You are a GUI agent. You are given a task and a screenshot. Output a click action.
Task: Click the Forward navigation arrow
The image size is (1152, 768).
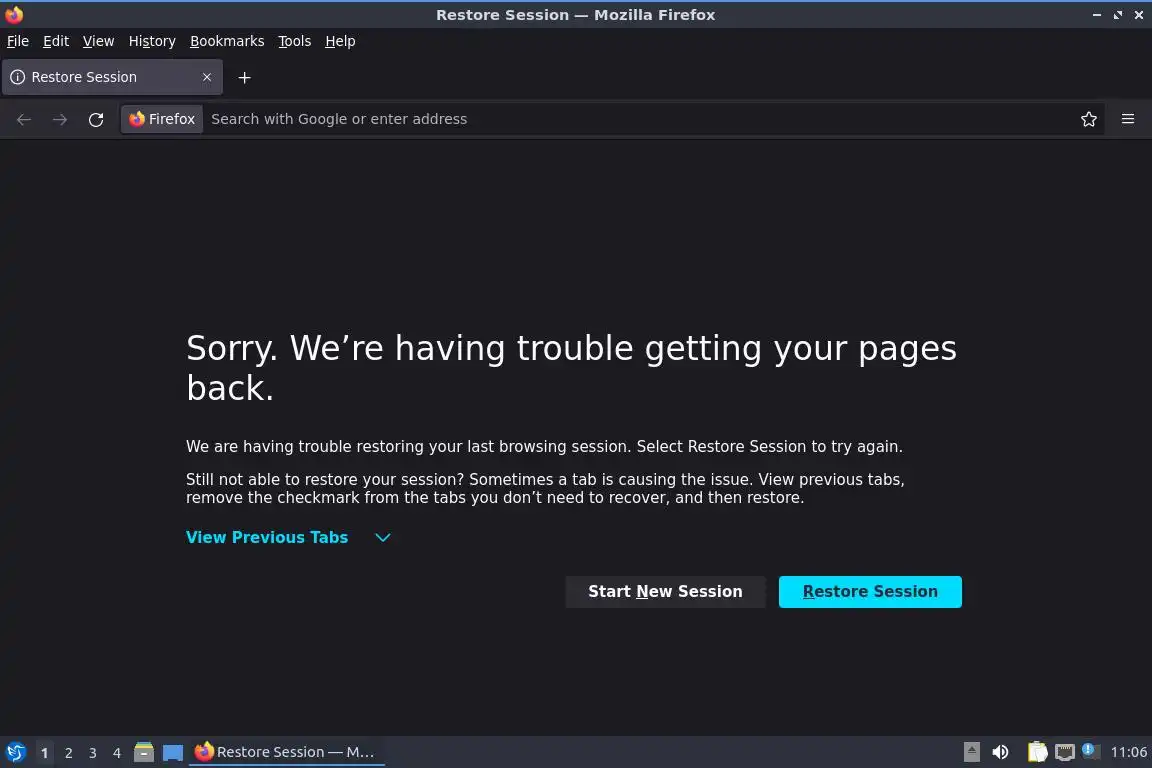[60, 119]
